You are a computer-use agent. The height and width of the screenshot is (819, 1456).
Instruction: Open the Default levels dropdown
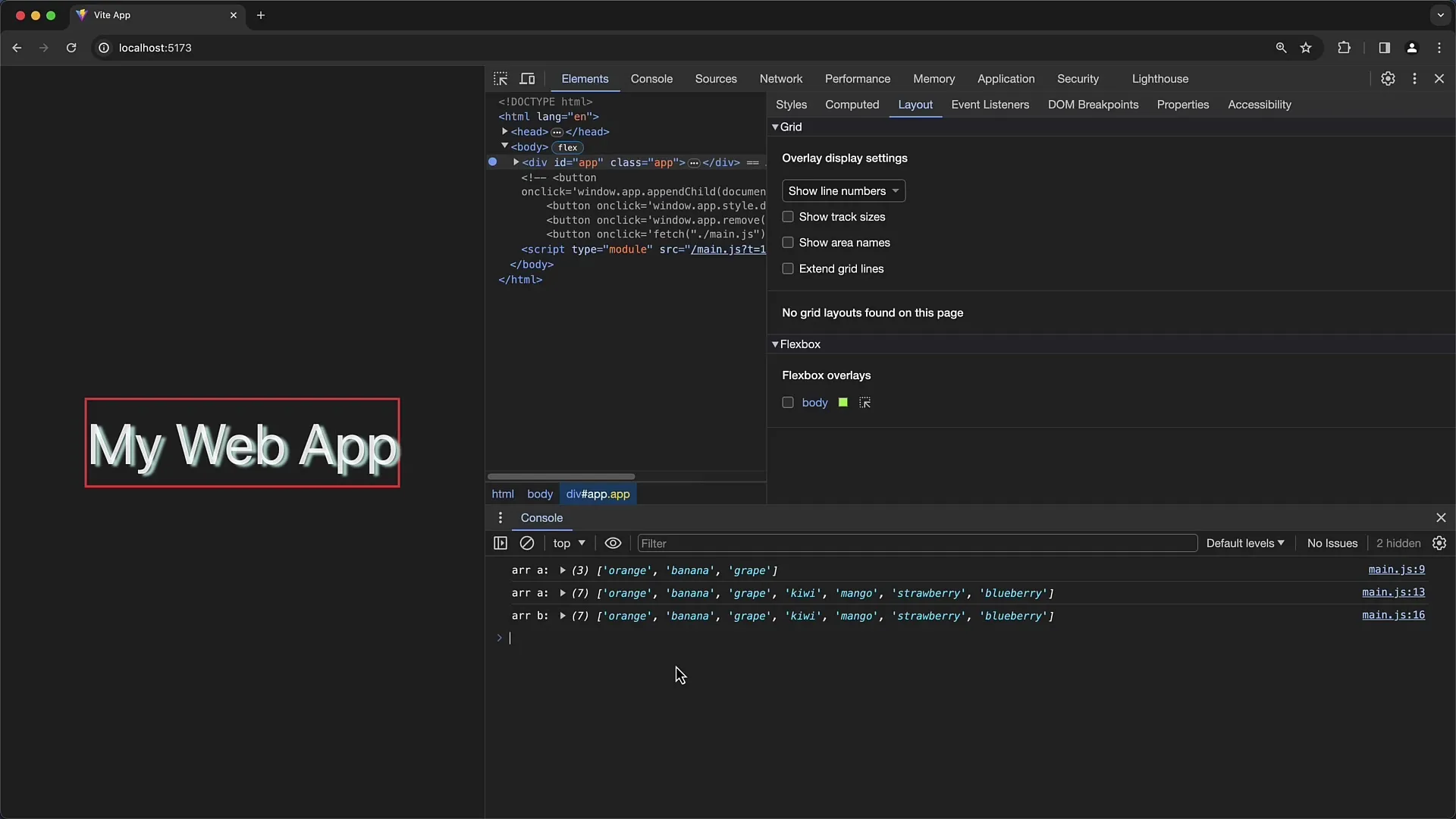click(1244, 543)
